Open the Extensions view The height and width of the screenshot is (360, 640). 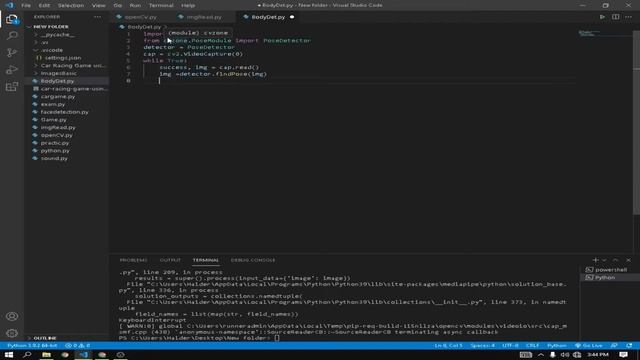pyautogui.click(x=12, y=87)
